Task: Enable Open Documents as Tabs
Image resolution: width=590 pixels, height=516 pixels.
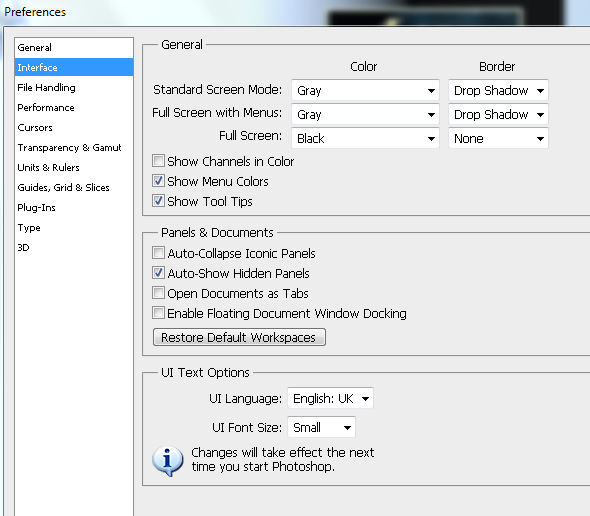Action: pos(158,292)
